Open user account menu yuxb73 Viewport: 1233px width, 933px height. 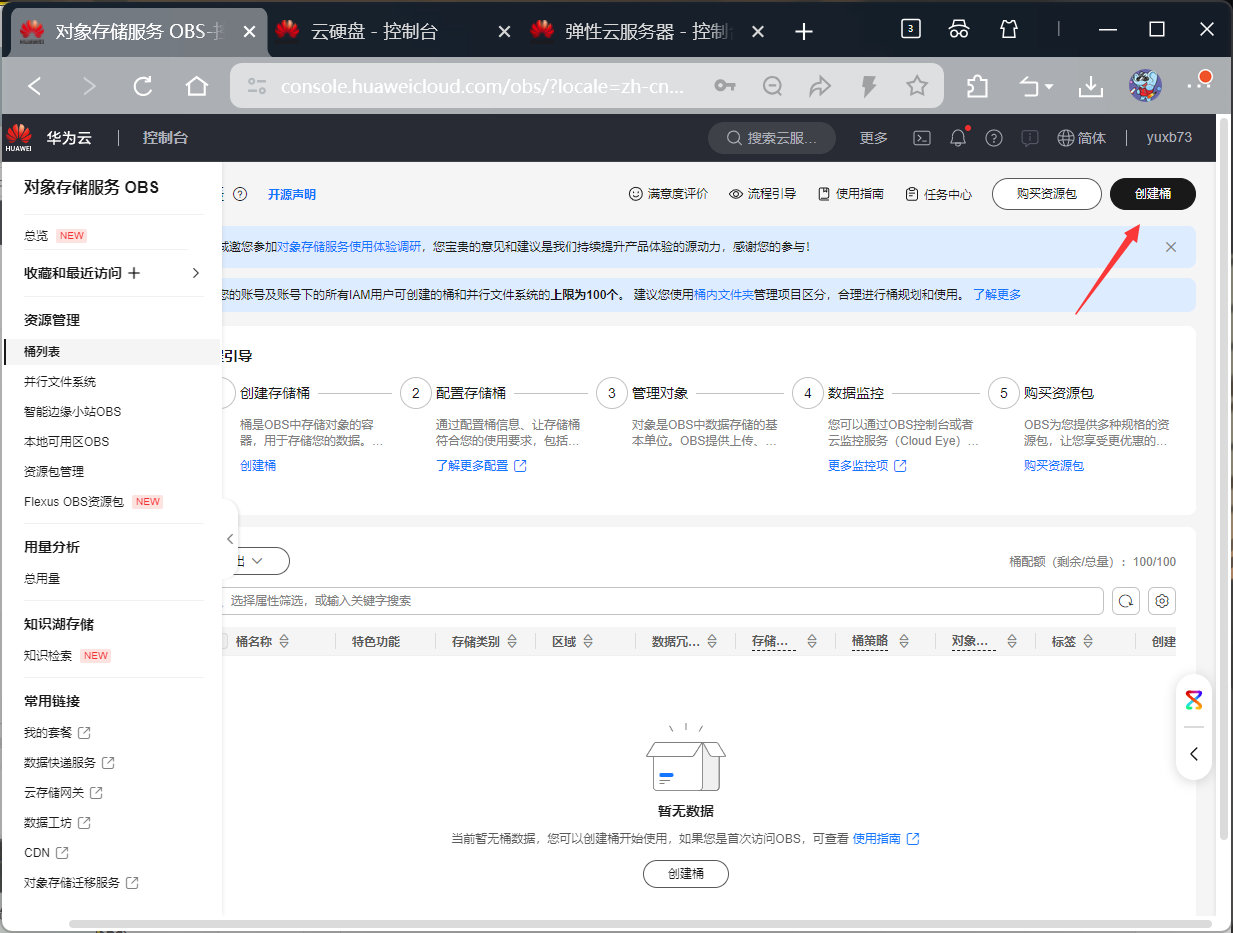[1169, 138]
